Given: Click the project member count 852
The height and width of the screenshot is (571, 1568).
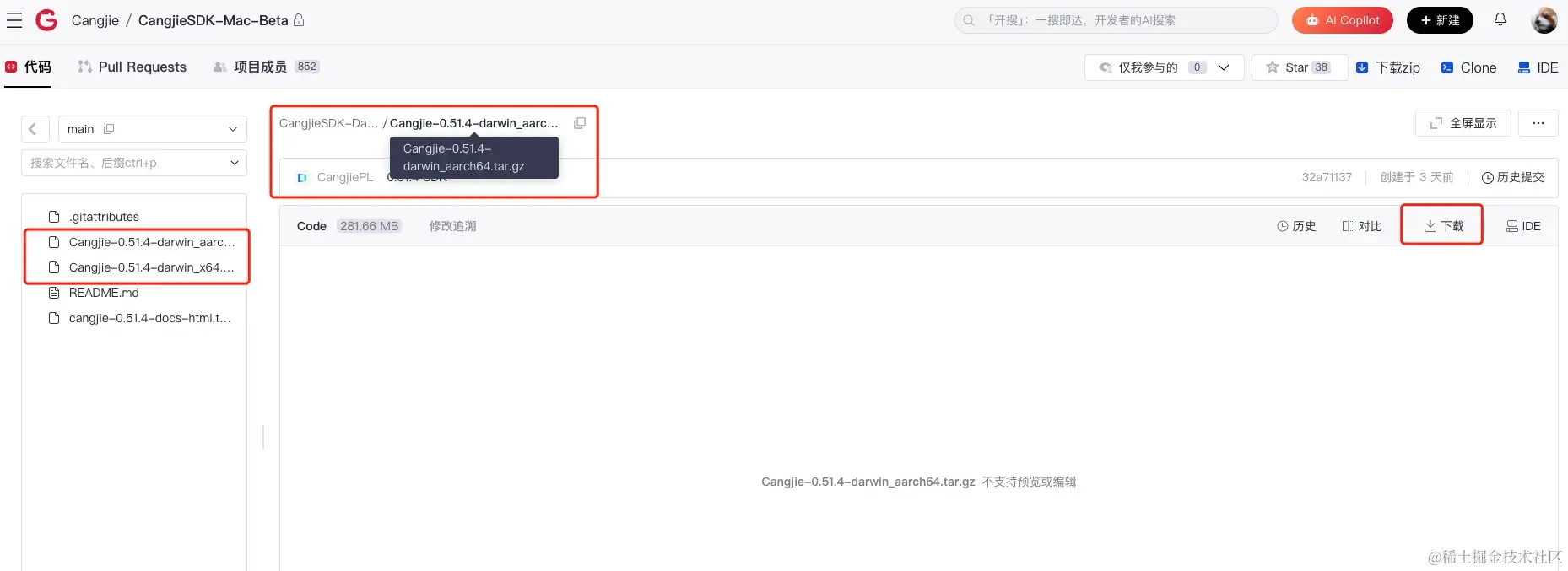Looking at the screenshot, I should pyautogui.click(x=307, y=67).
